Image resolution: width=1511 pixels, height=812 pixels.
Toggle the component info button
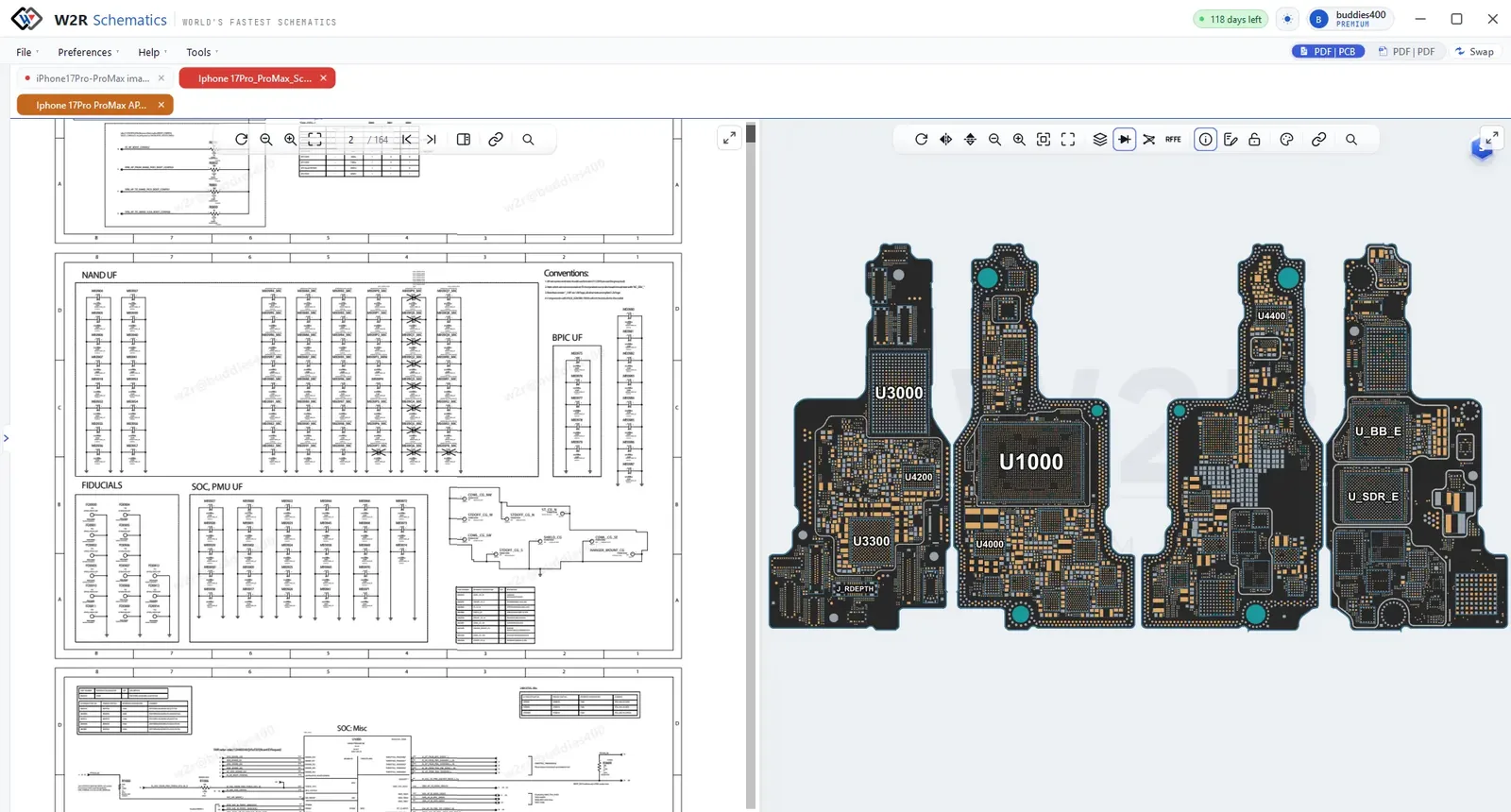coord(1206,139)
